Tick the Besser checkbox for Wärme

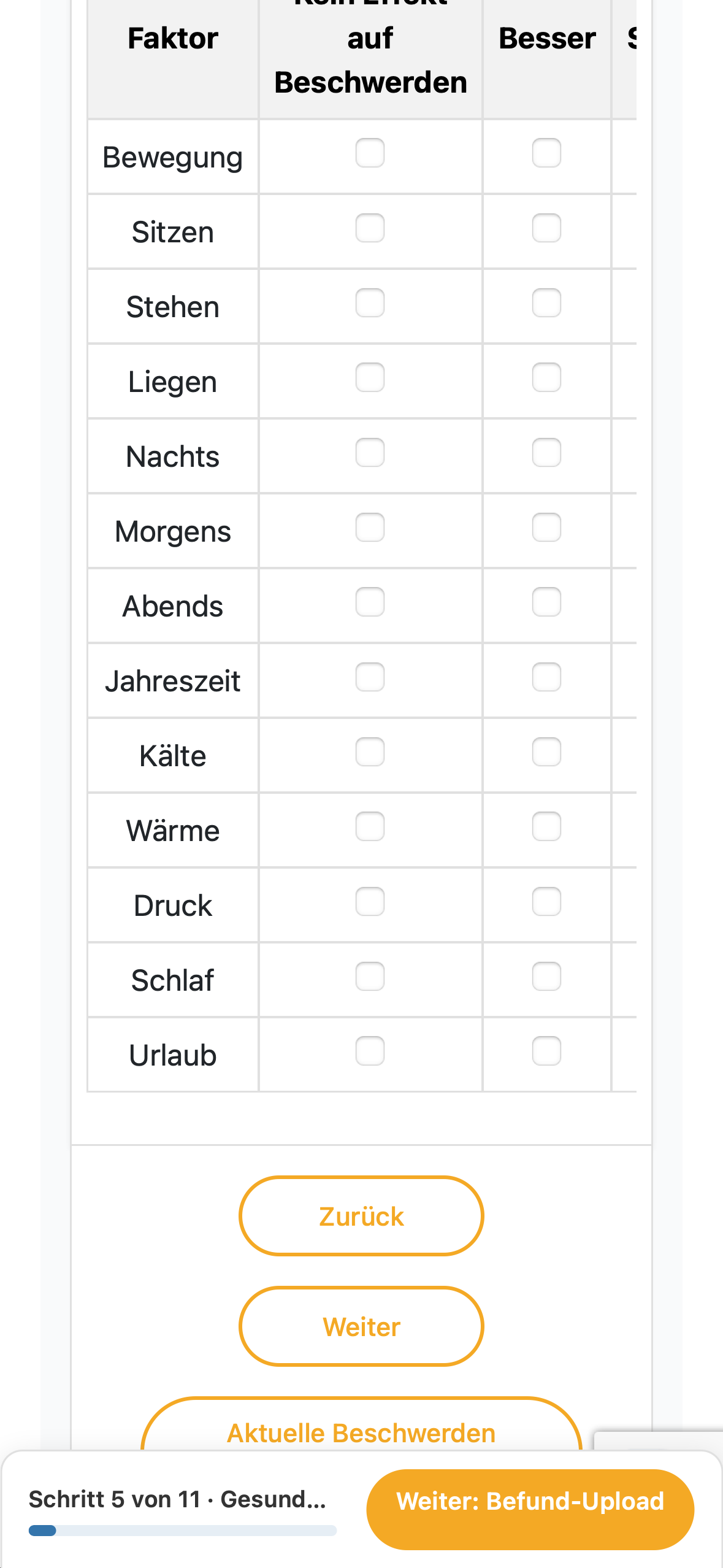point(546,826)
